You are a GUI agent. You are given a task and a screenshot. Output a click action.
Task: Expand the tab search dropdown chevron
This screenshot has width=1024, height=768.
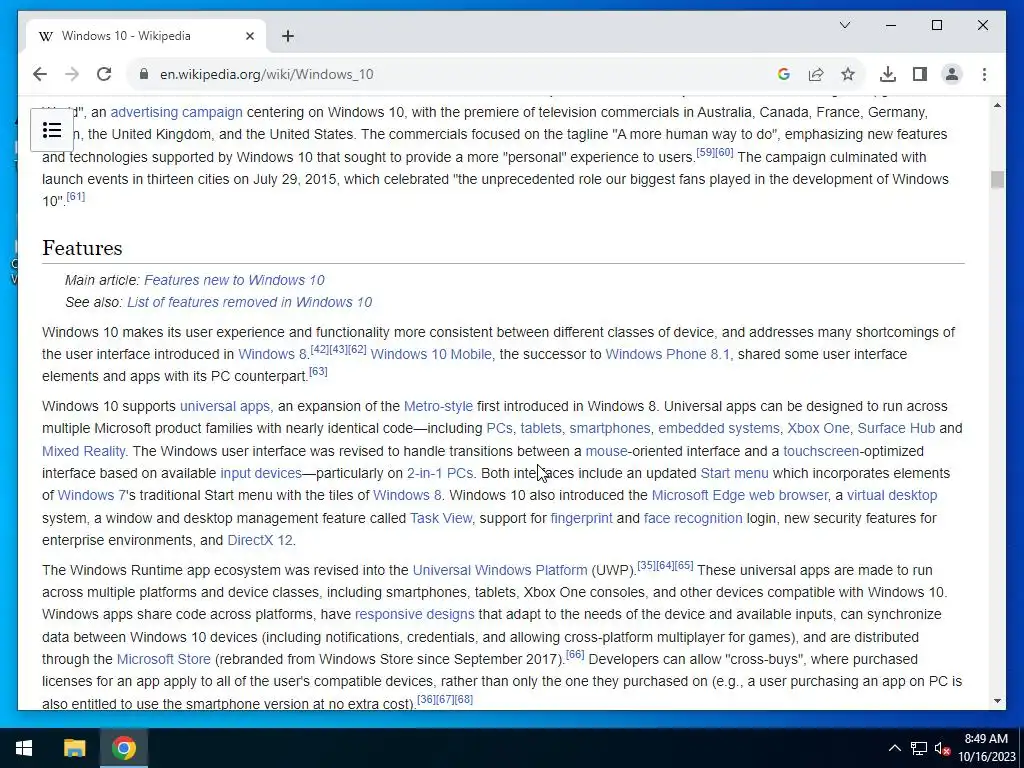click(844, 25)
